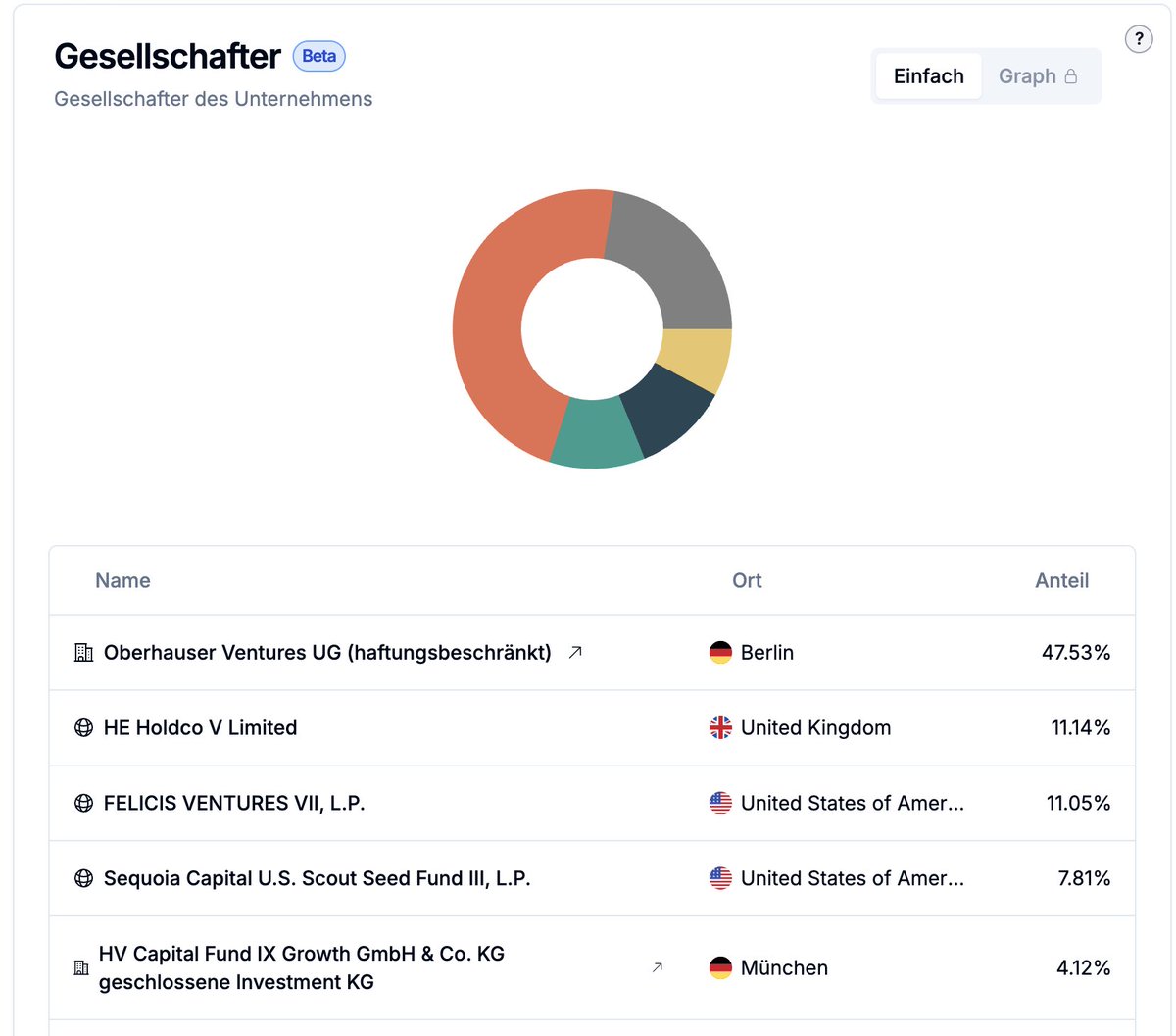
Task: Click the Berlin location text
Action: tap(767, 652)
